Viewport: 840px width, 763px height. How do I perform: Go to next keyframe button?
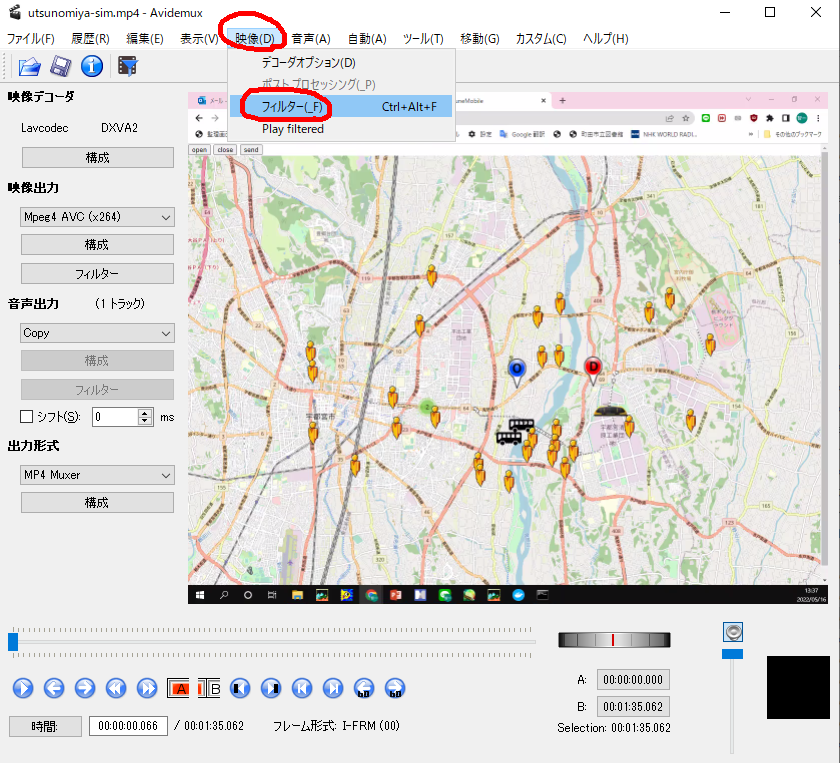click(x=147, y=688)
